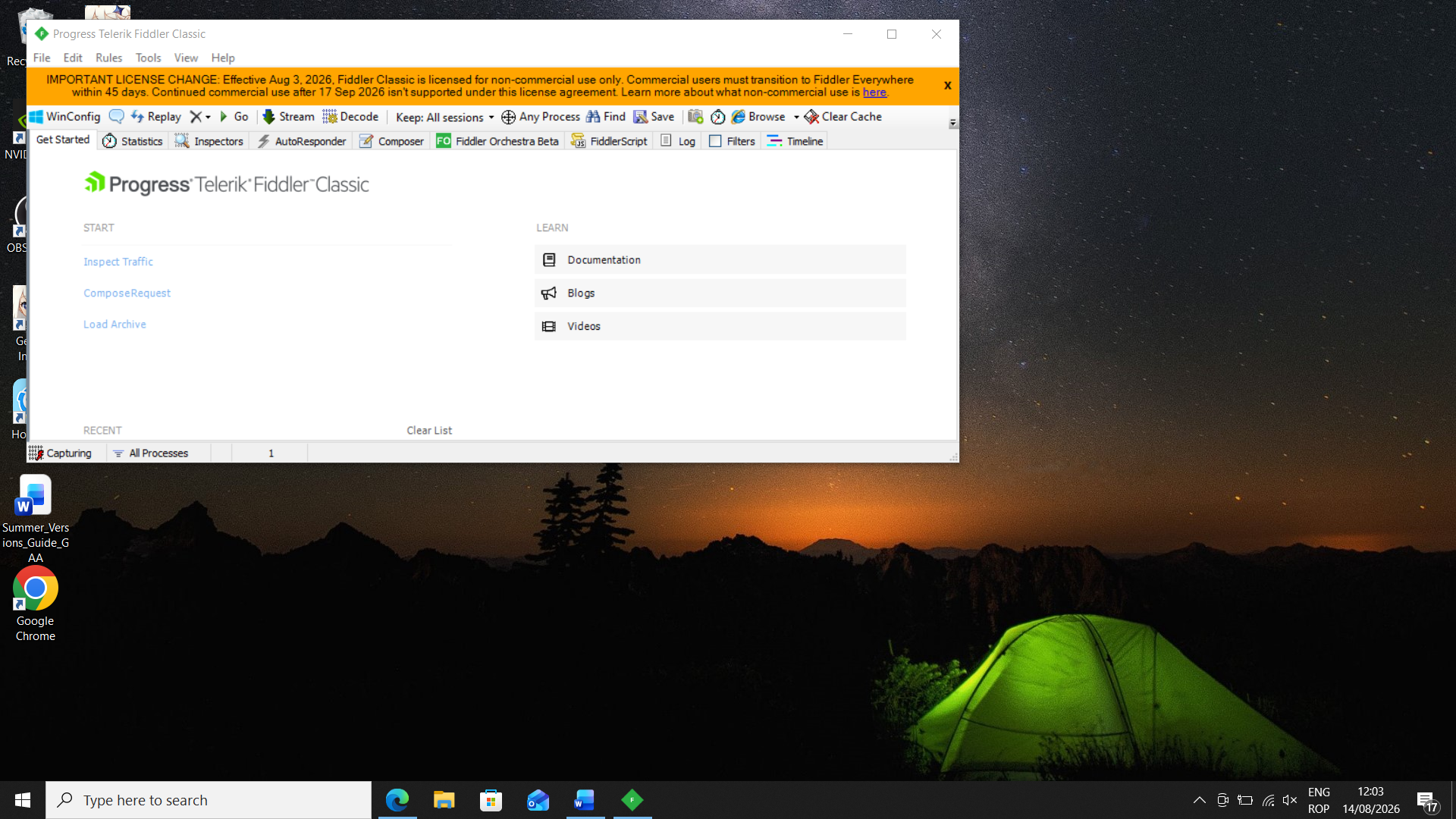The height and width of the screenshot is (819, 1456).
Task: Open Microsoft Store from the taskbar
Action: [x=491, y=800]
